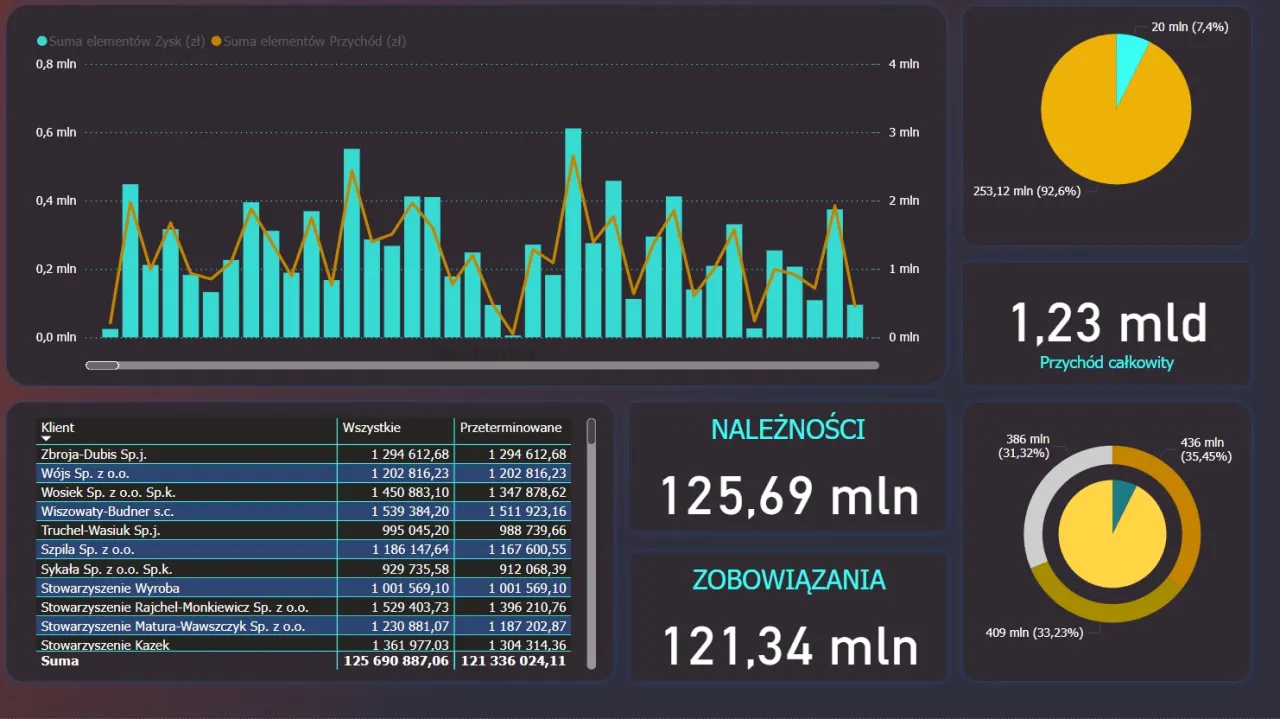Click the Przychód całkowity label
The height and width of the screenshot is (719, 1280).
point(1105,362)
